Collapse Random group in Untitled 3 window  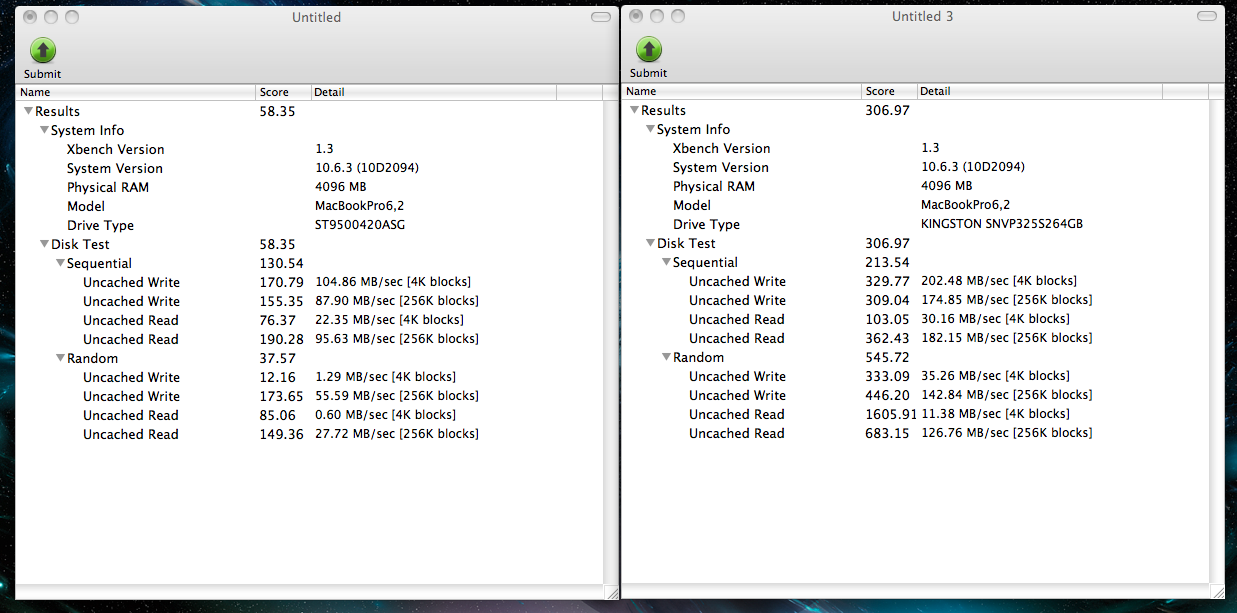pyautogui.click(x=666, y=358)
